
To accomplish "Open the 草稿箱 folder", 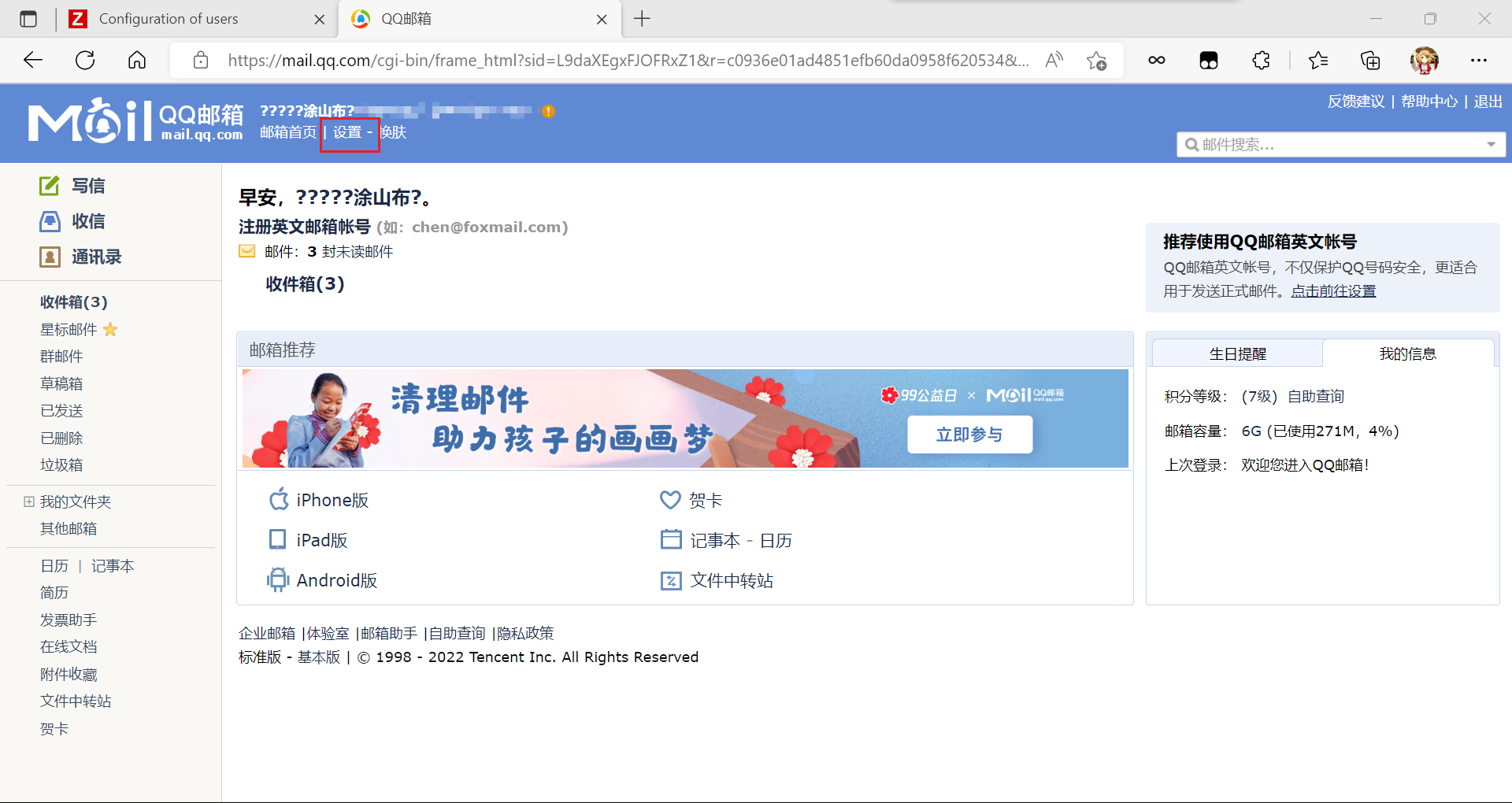I will (61, 383).
